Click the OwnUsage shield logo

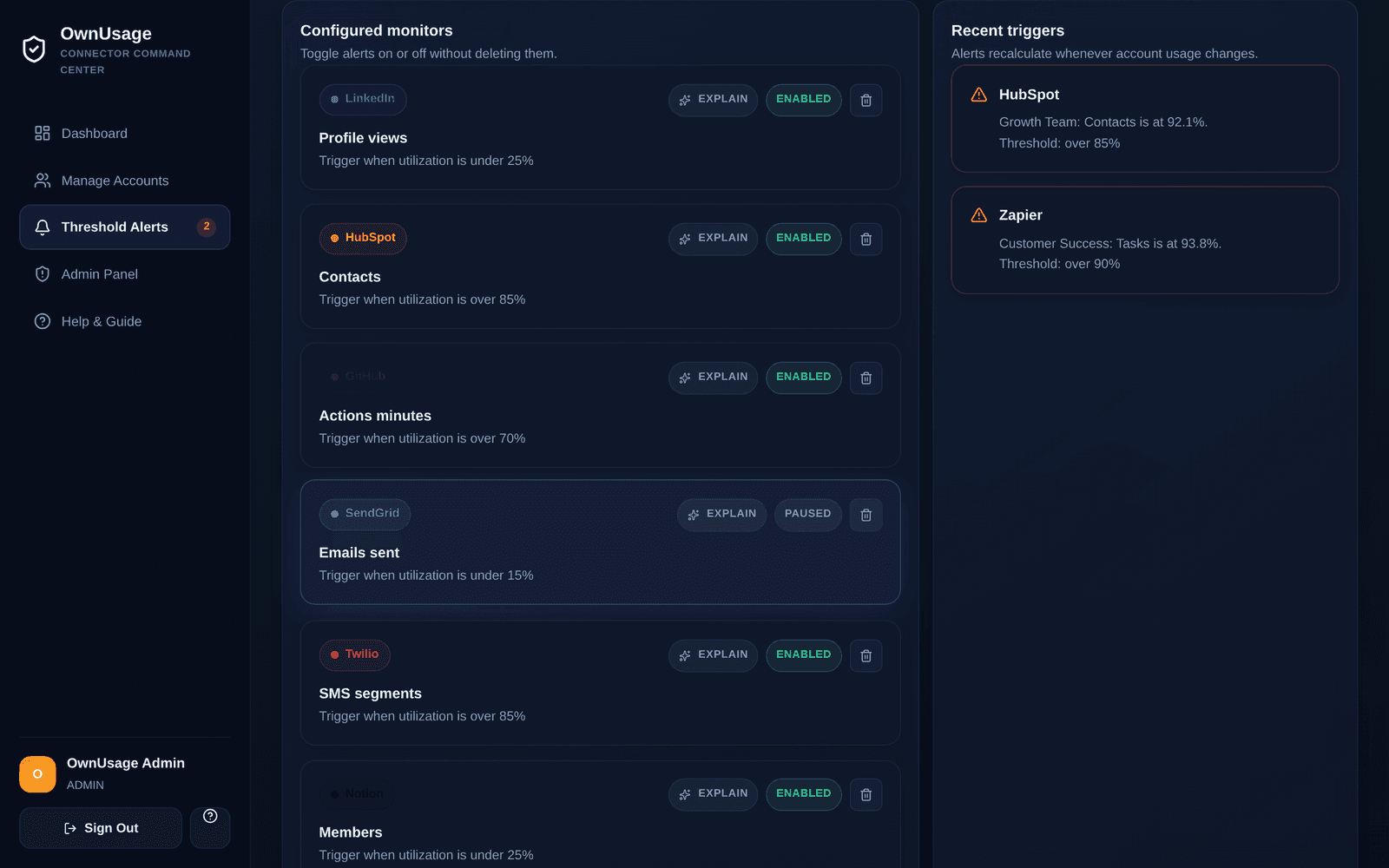tap(34, 49)
